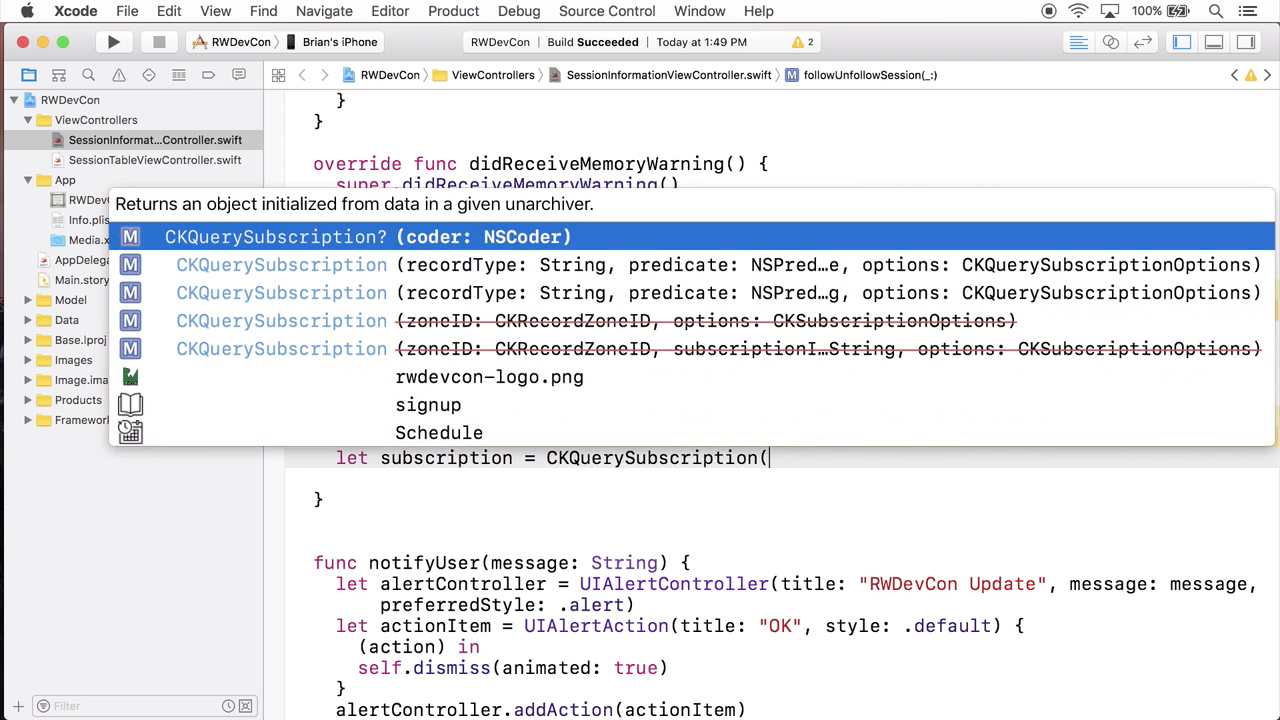Screen dimensions: 1280x720
Task: Go forward in editor history
Action: [325, 75]
